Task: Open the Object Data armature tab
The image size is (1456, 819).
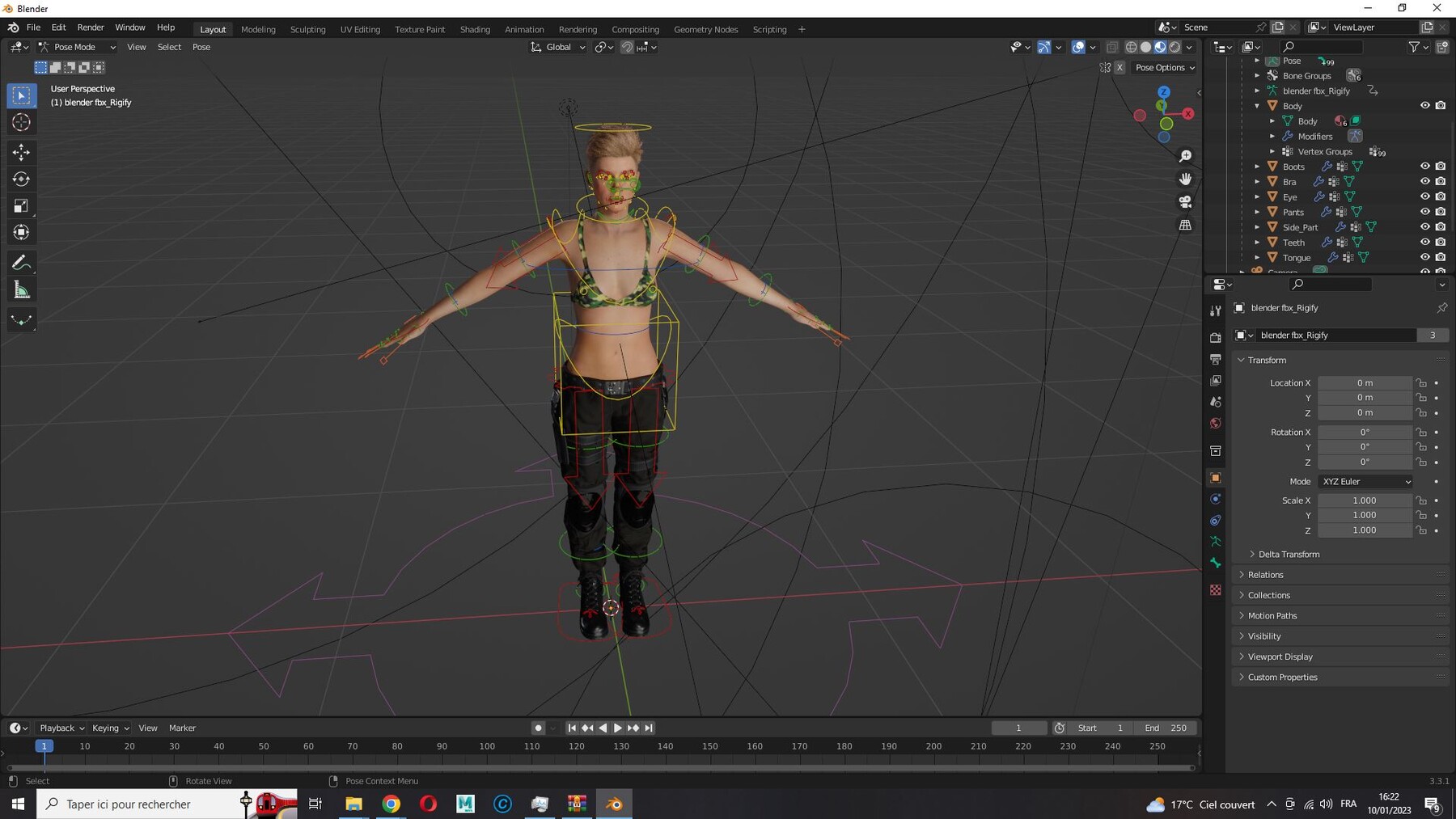Action: pos(1215,542)
